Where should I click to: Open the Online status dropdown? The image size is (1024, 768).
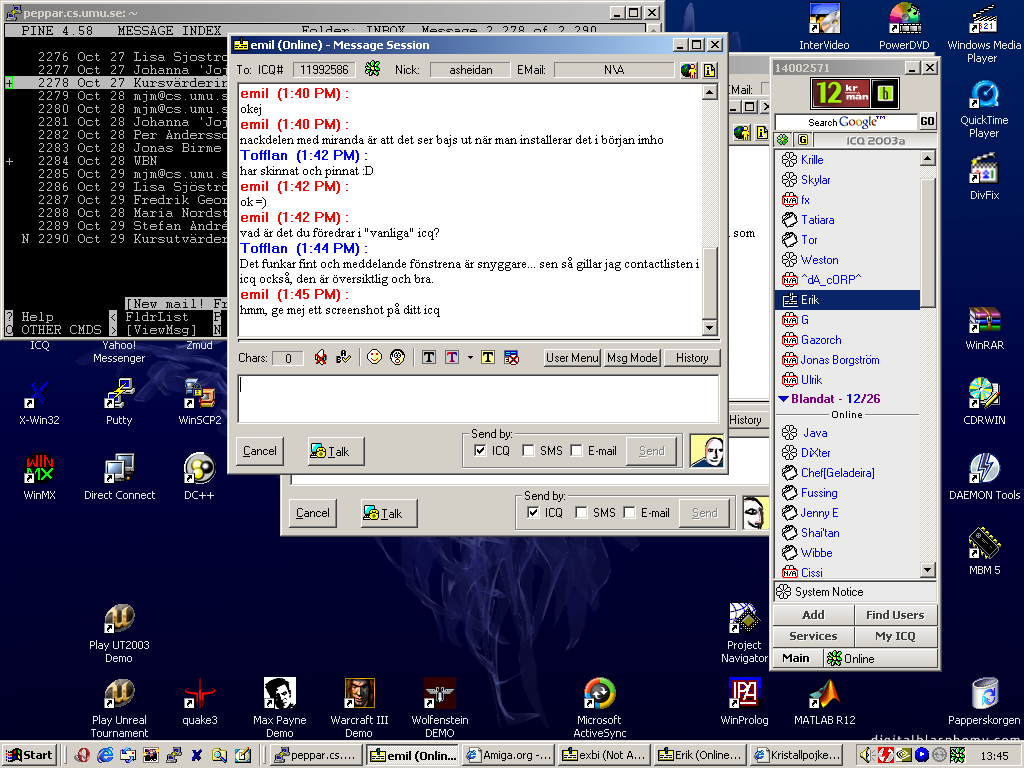(880, 658)
